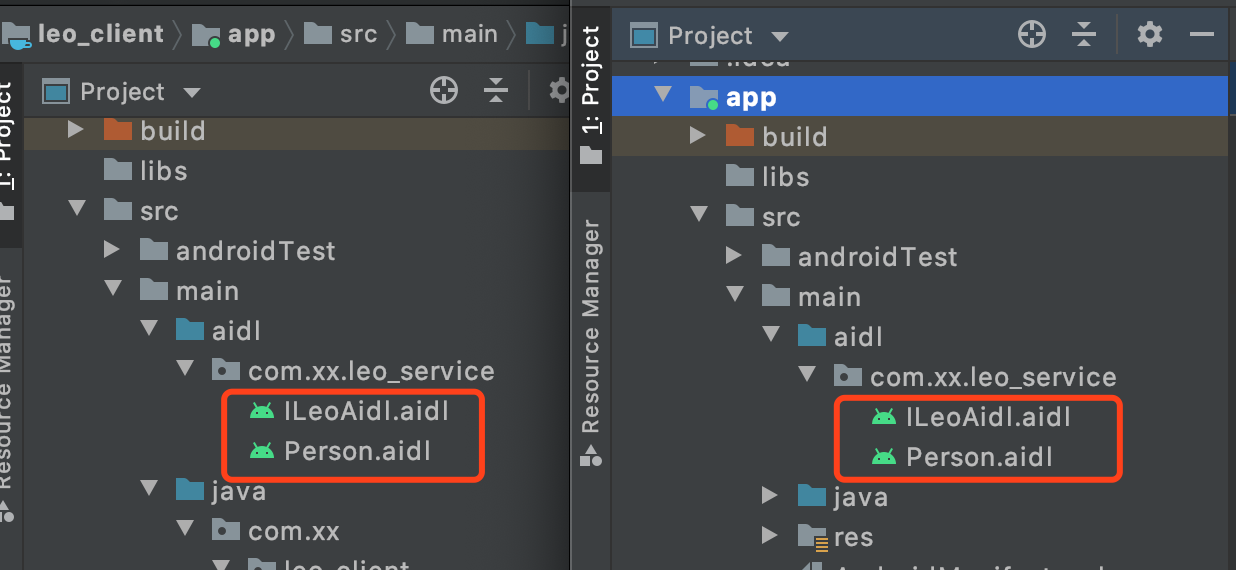The height and width of the screenshot is (570, 1236).
Task: Expand the res folder in right tree
Action: click(769, 535)
